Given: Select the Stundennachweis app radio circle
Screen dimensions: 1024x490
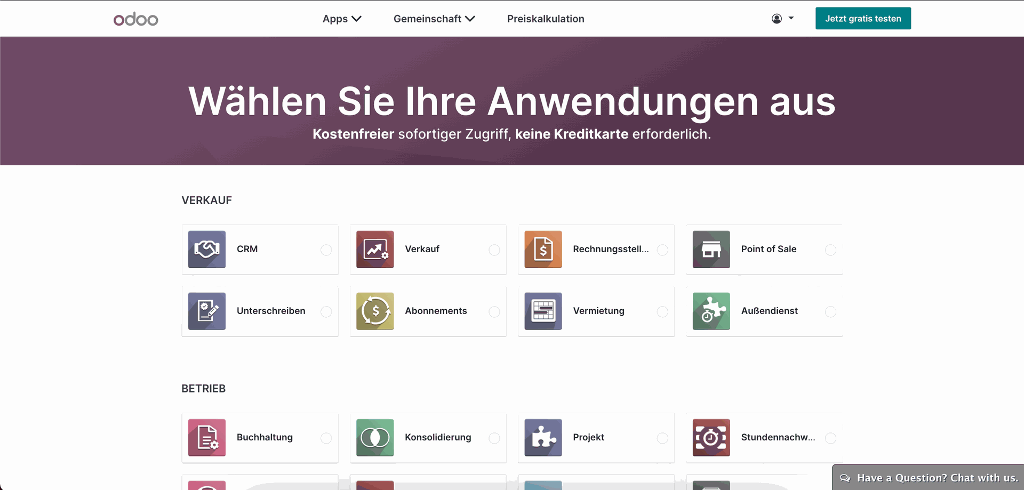Looking at the screenshot, I should pos(831,438).
